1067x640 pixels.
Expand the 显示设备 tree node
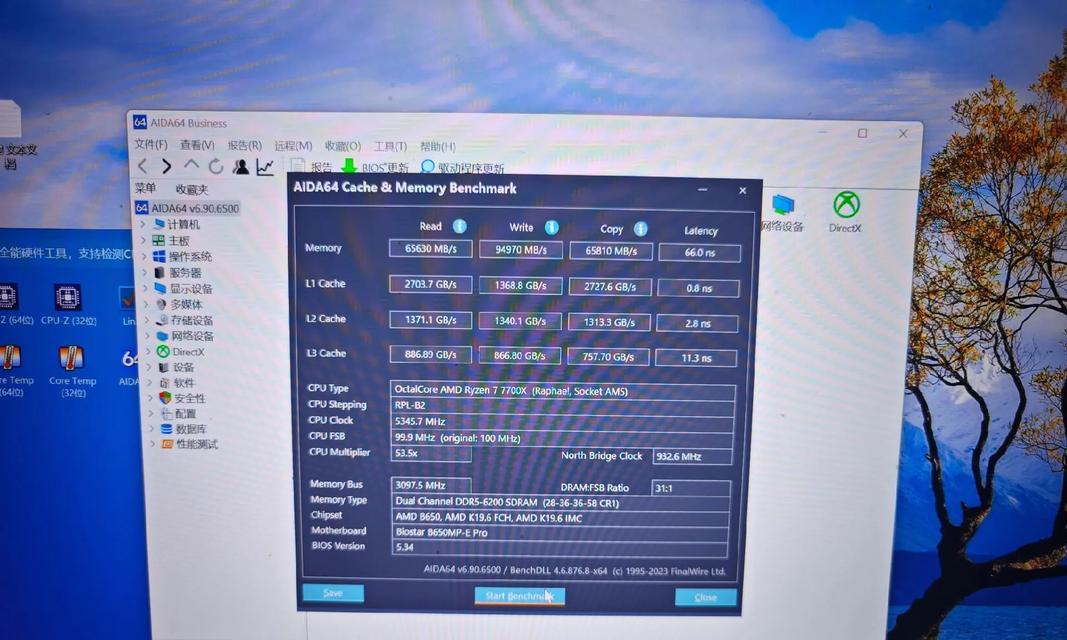pos(145,288)
